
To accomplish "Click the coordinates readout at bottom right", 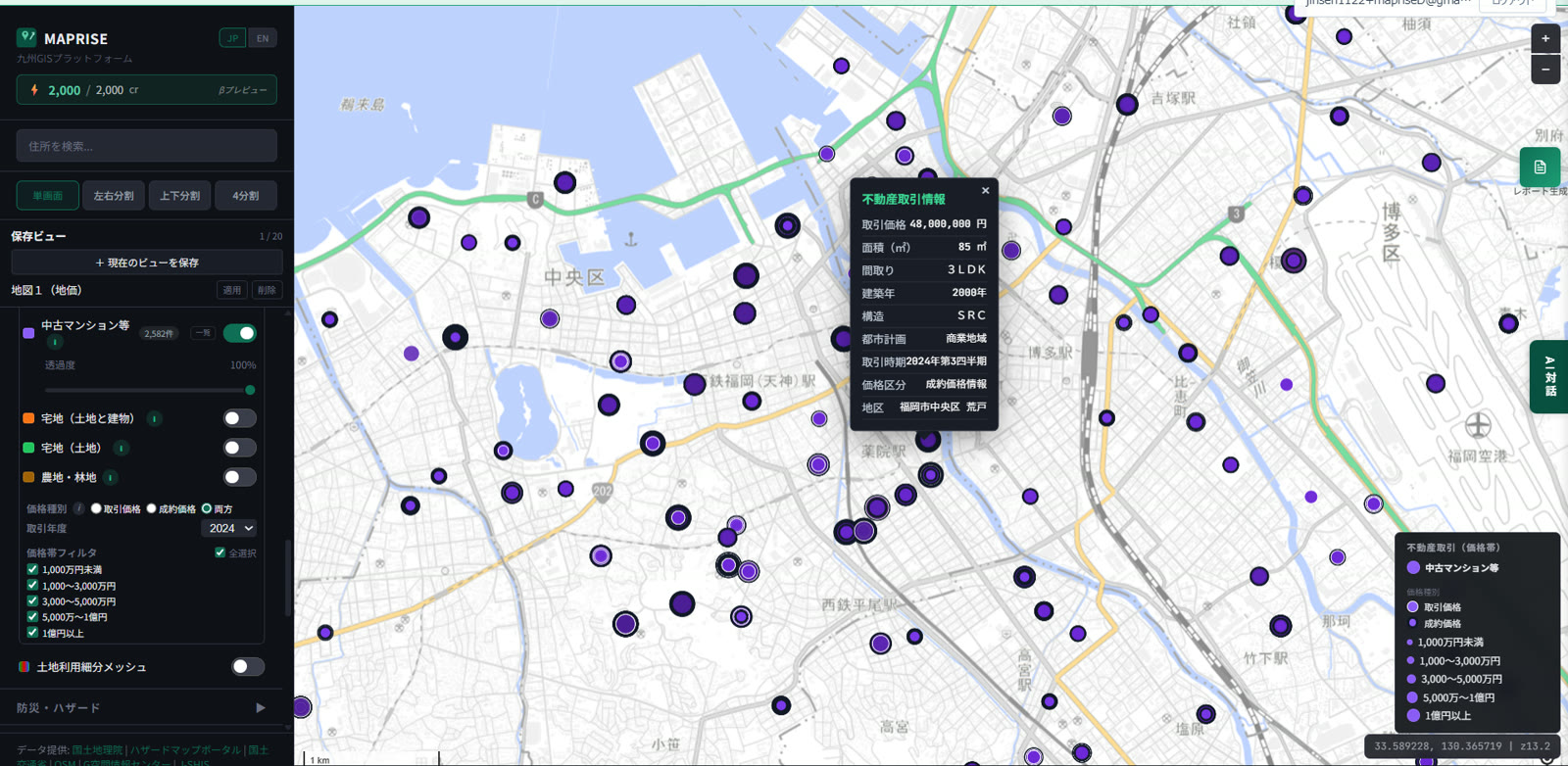I will click(x=1461, y=746).
